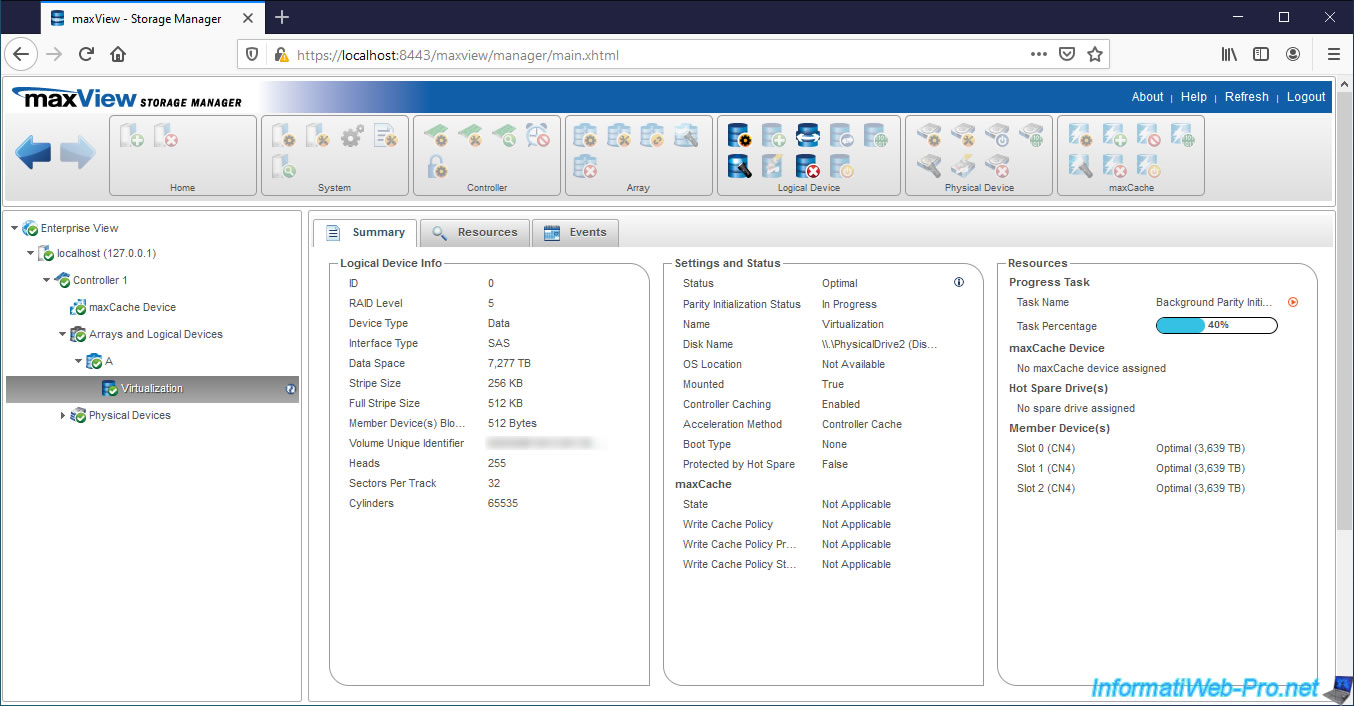
Task: Select maxCache Device in the tree
Action: click(132, 307)
